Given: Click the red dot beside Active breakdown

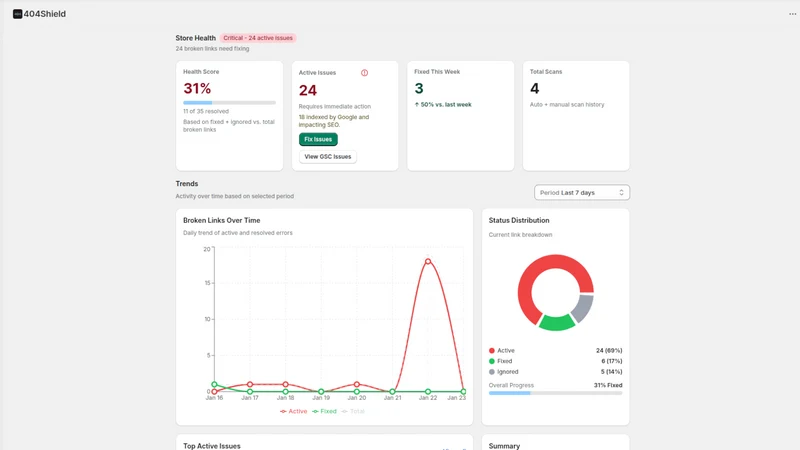Looking at the screenshot, I should [x=492, y=351].
